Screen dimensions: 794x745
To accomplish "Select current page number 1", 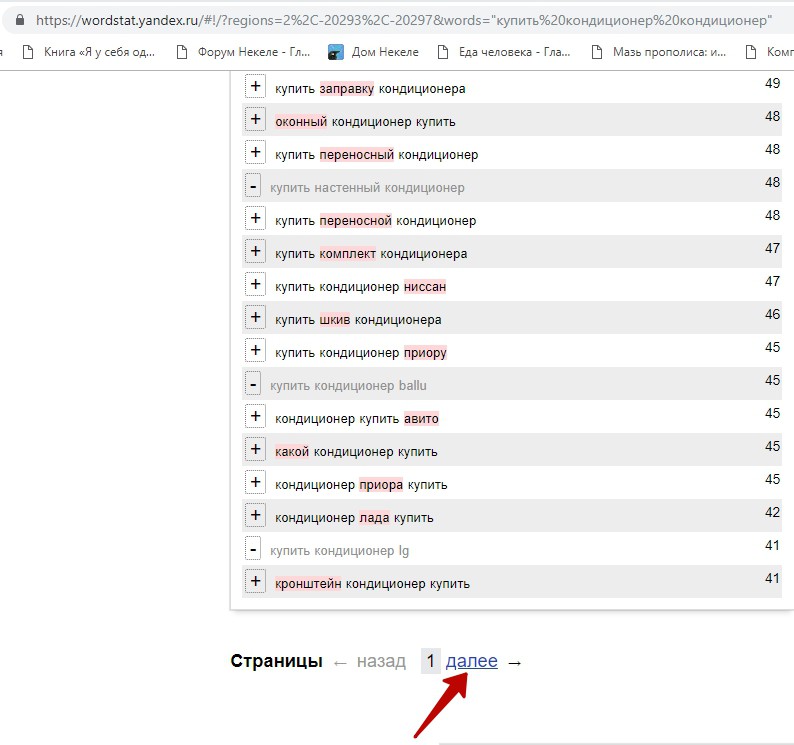I will tap(430, 661).
